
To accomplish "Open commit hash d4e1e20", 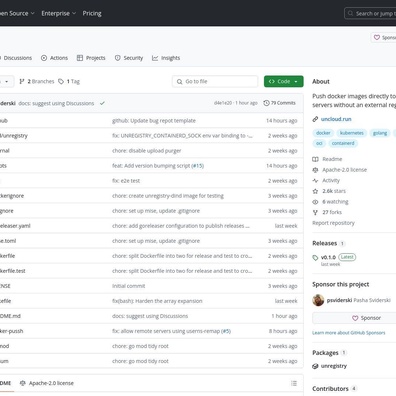I will (x=223, y=103).
